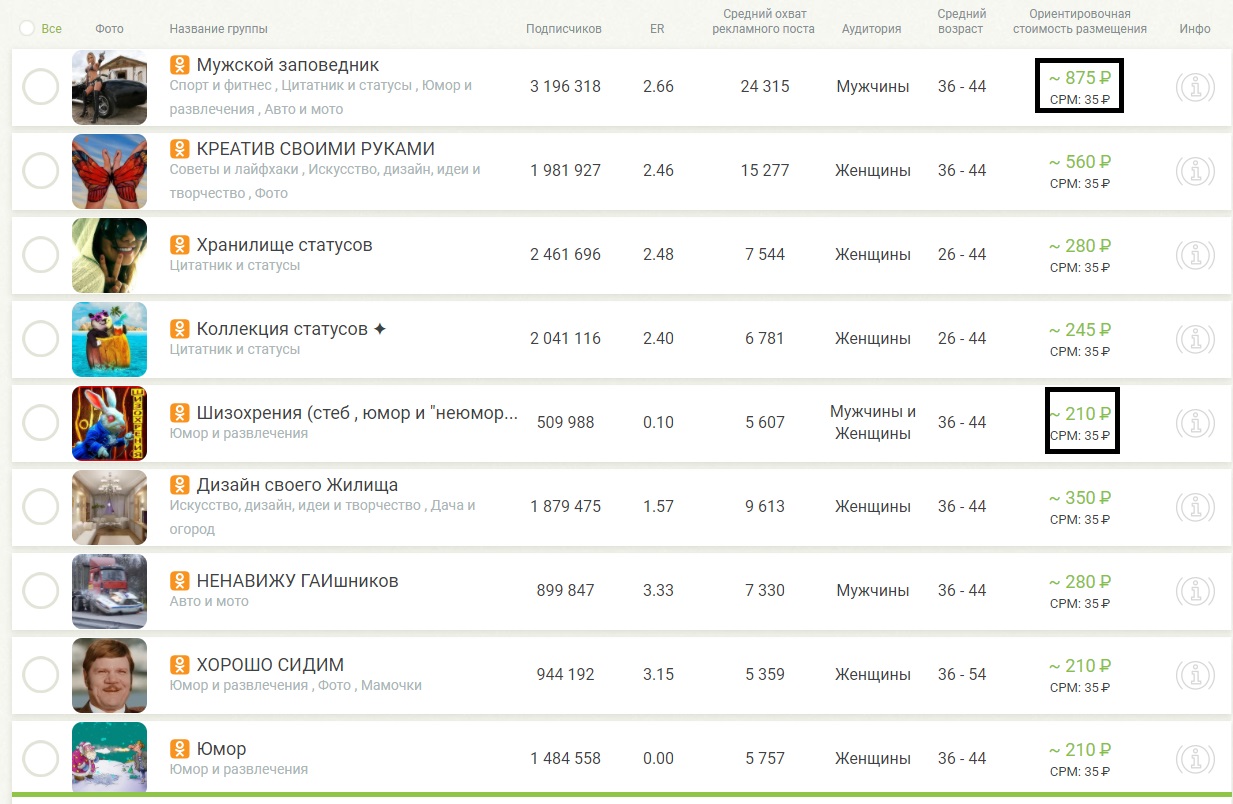Open info icon for КРЕАТИВ СВОИМИ РУКАМИ
This screenshot has width=1233, height=804.
(x=1195, y=171)
